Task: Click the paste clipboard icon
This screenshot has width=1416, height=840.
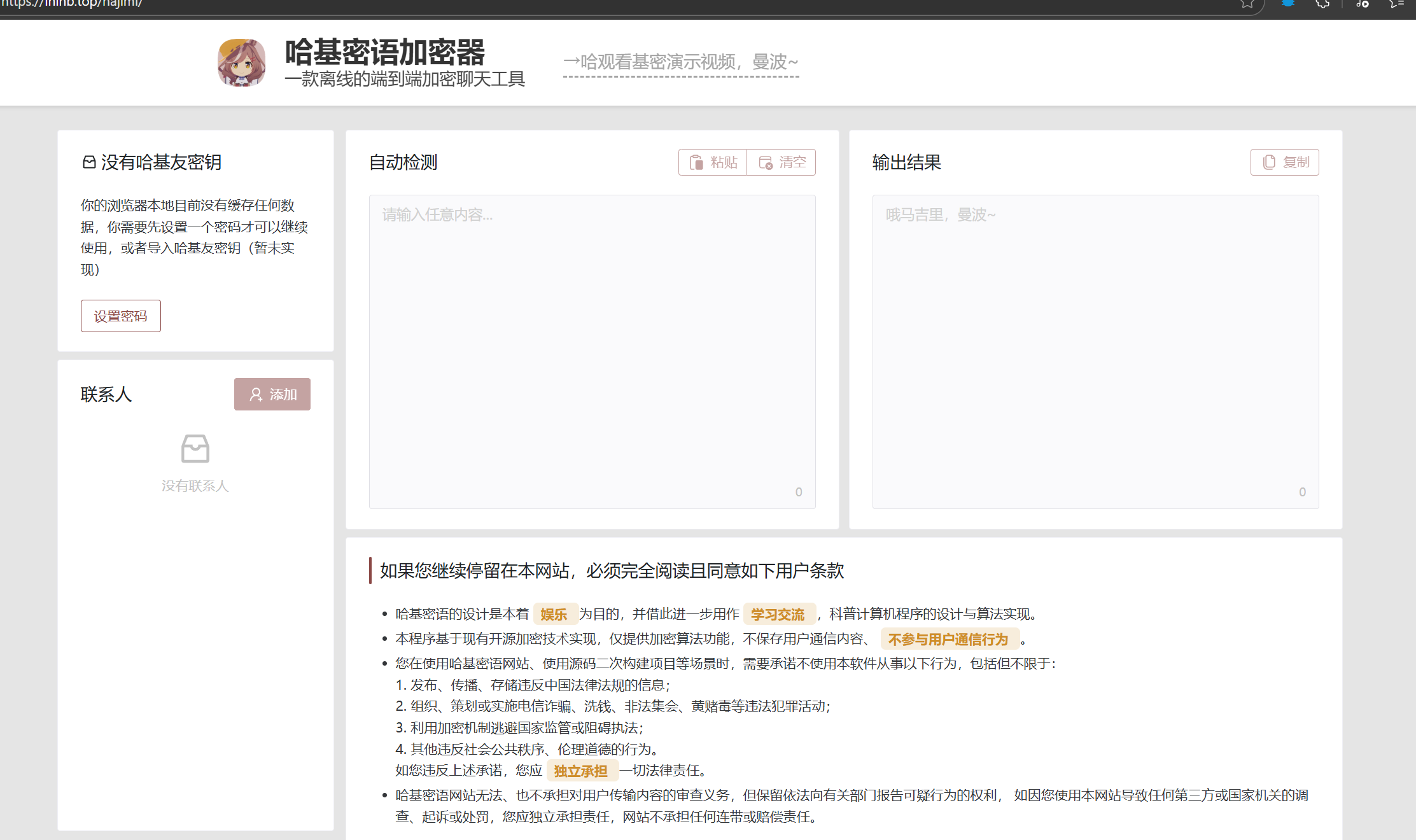Action: (x=696, y=162)
